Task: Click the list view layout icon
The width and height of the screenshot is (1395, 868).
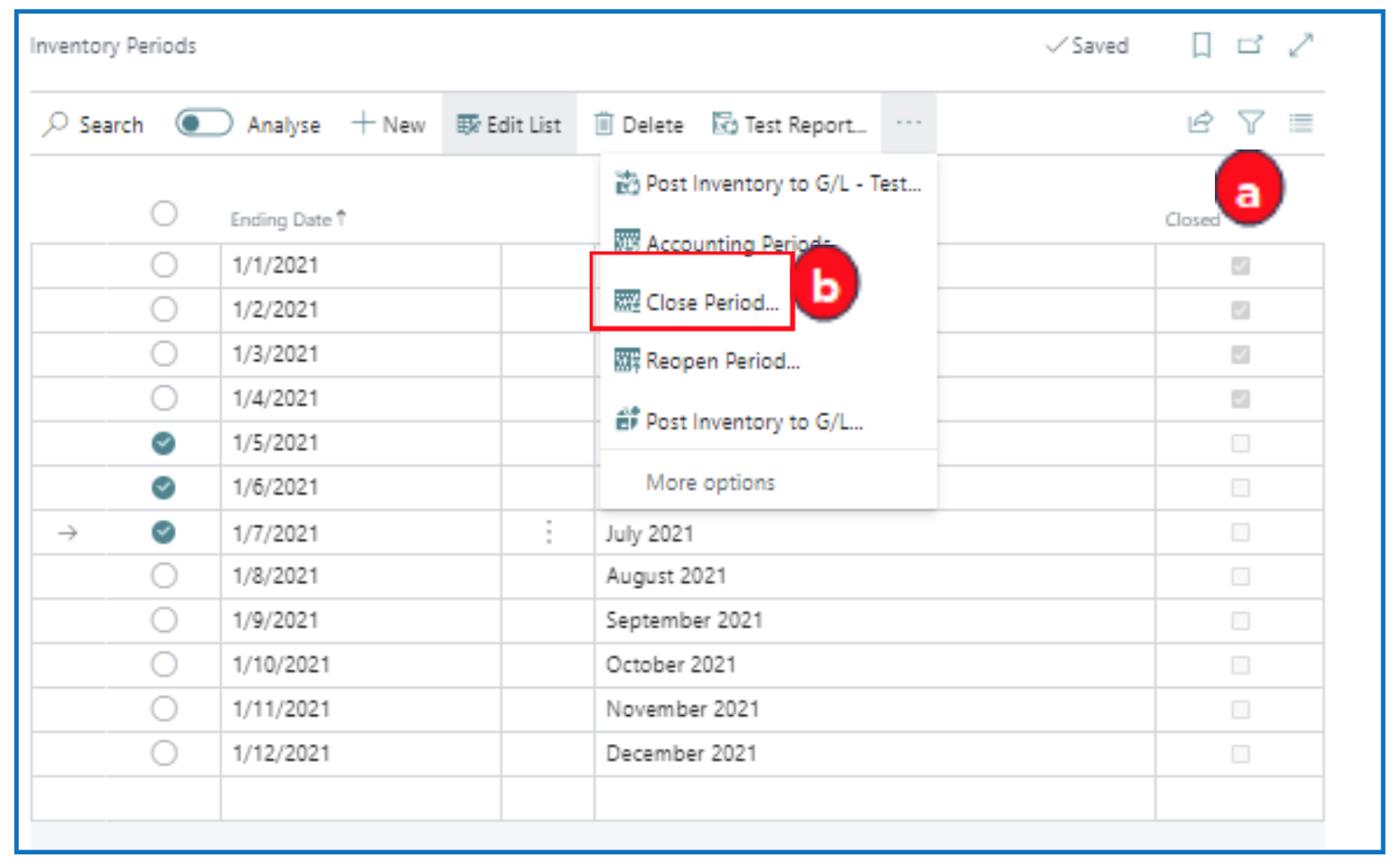Action: [x=1300, y=123]
